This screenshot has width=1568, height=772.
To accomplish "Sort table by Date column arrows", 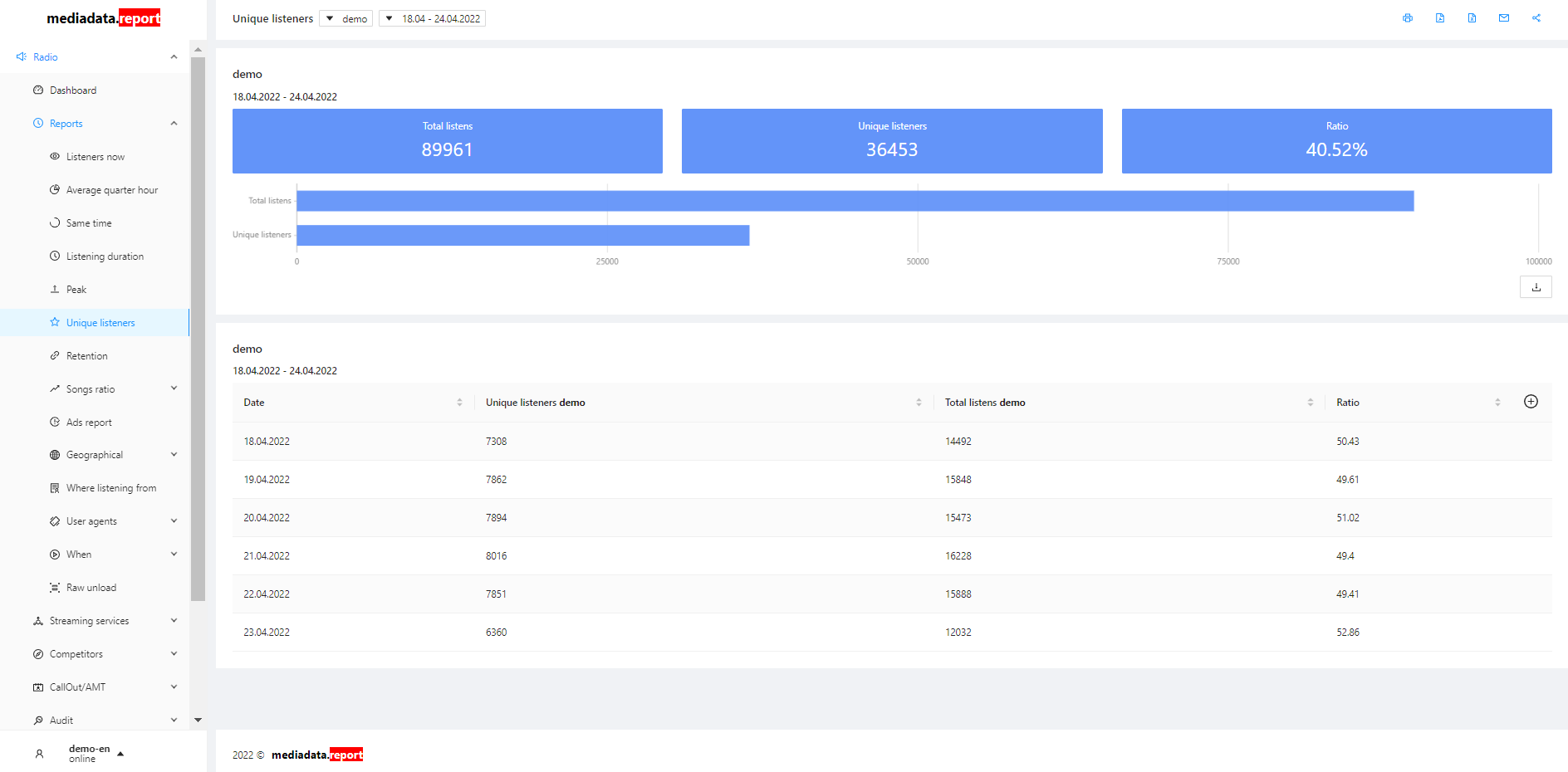I will tap(459, 403).
